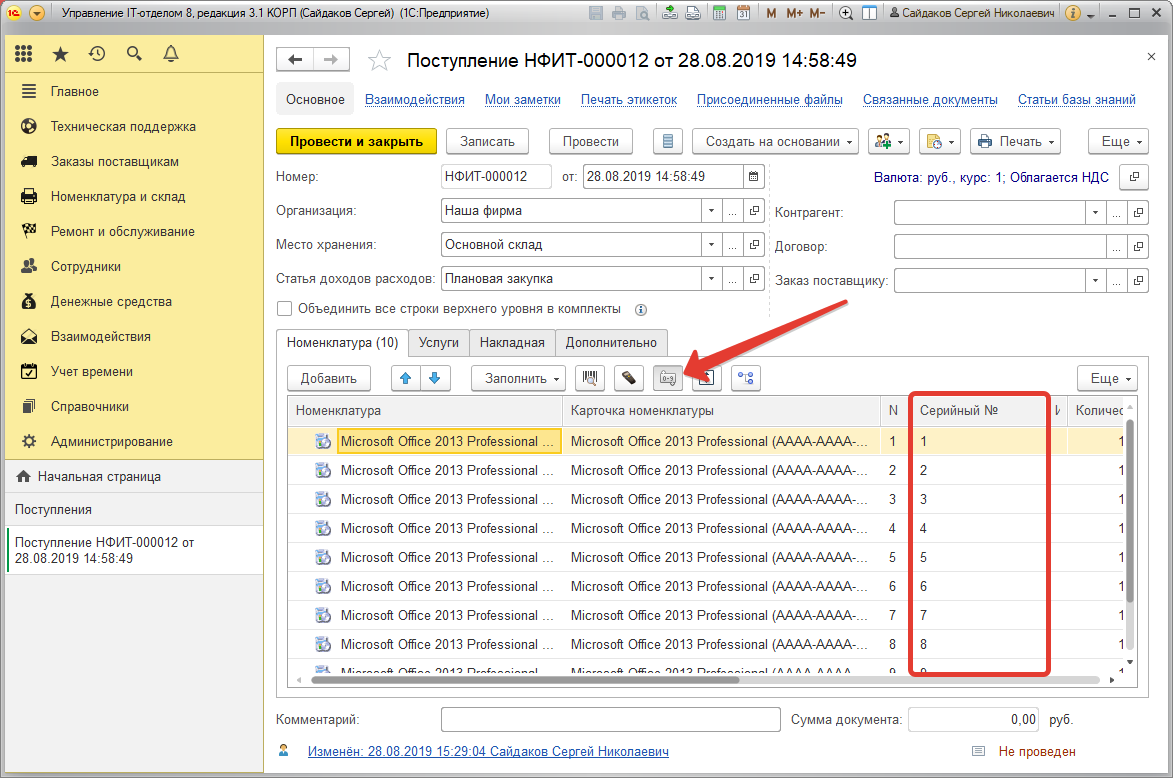Open the sections menu grid icon

[24, 54]
